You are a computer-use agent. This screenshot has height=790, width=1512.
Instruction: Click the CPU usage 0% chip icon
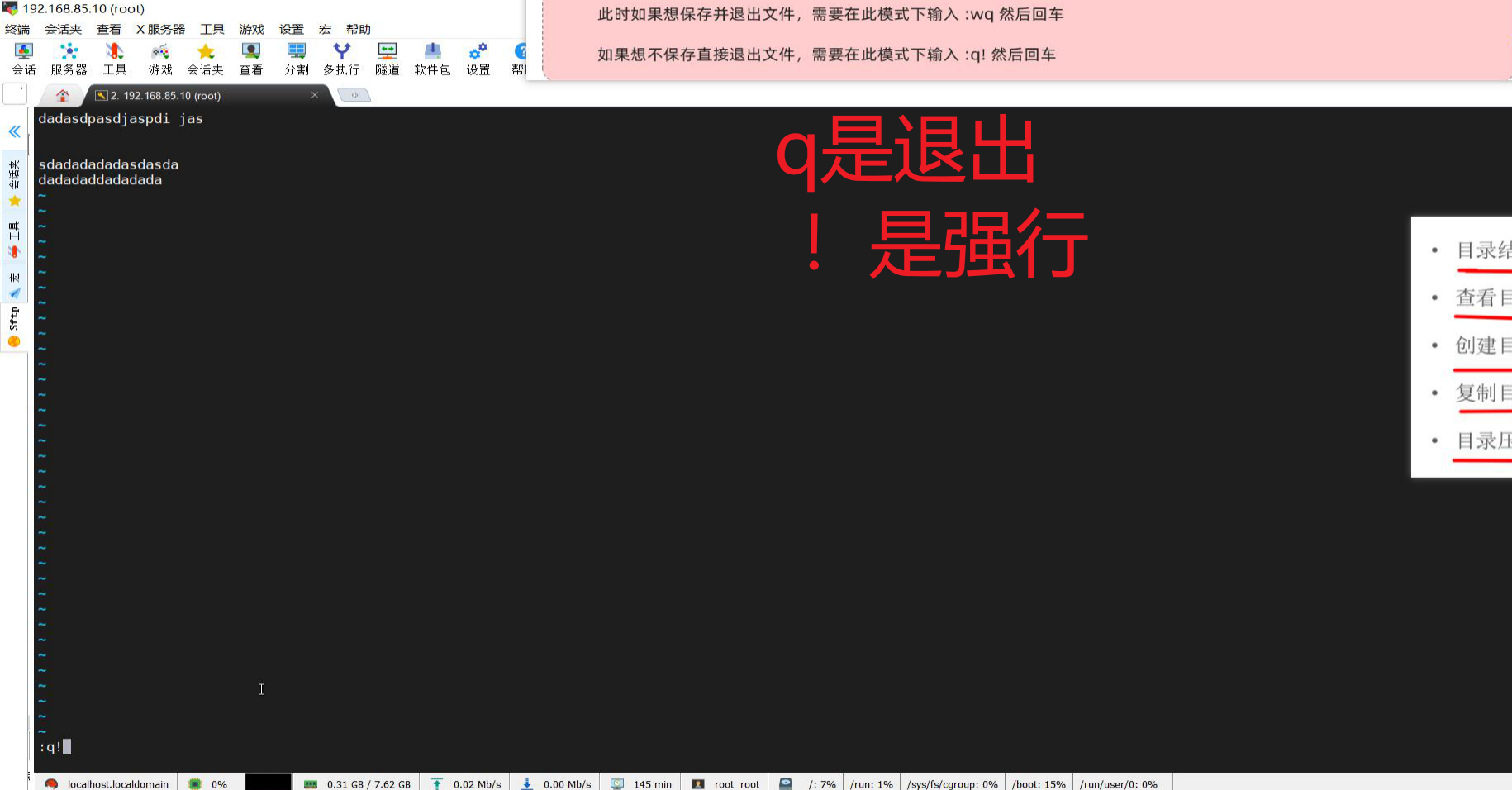195,783
